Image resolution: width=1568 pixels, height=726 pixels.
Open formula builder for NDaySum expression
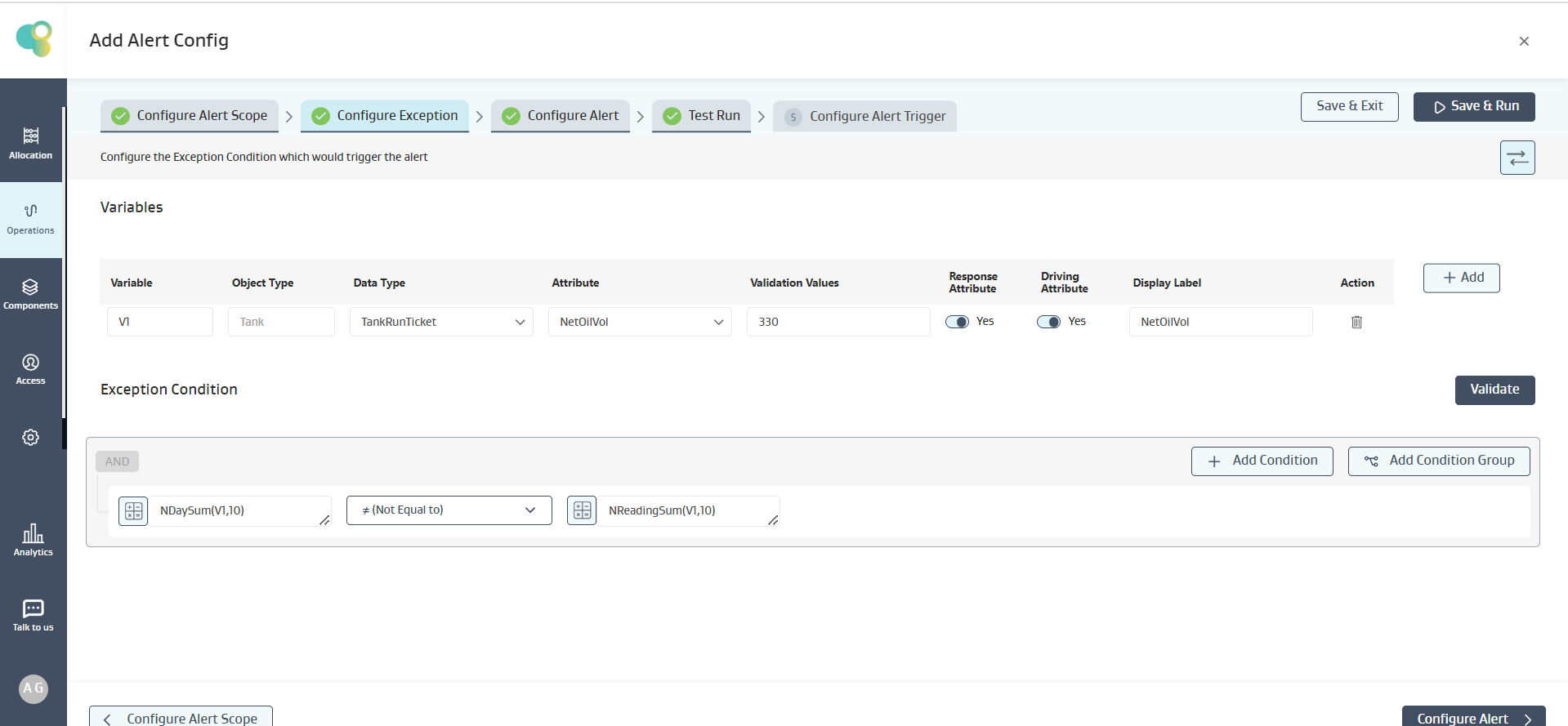pyautogui.click(x=133, y=510)
